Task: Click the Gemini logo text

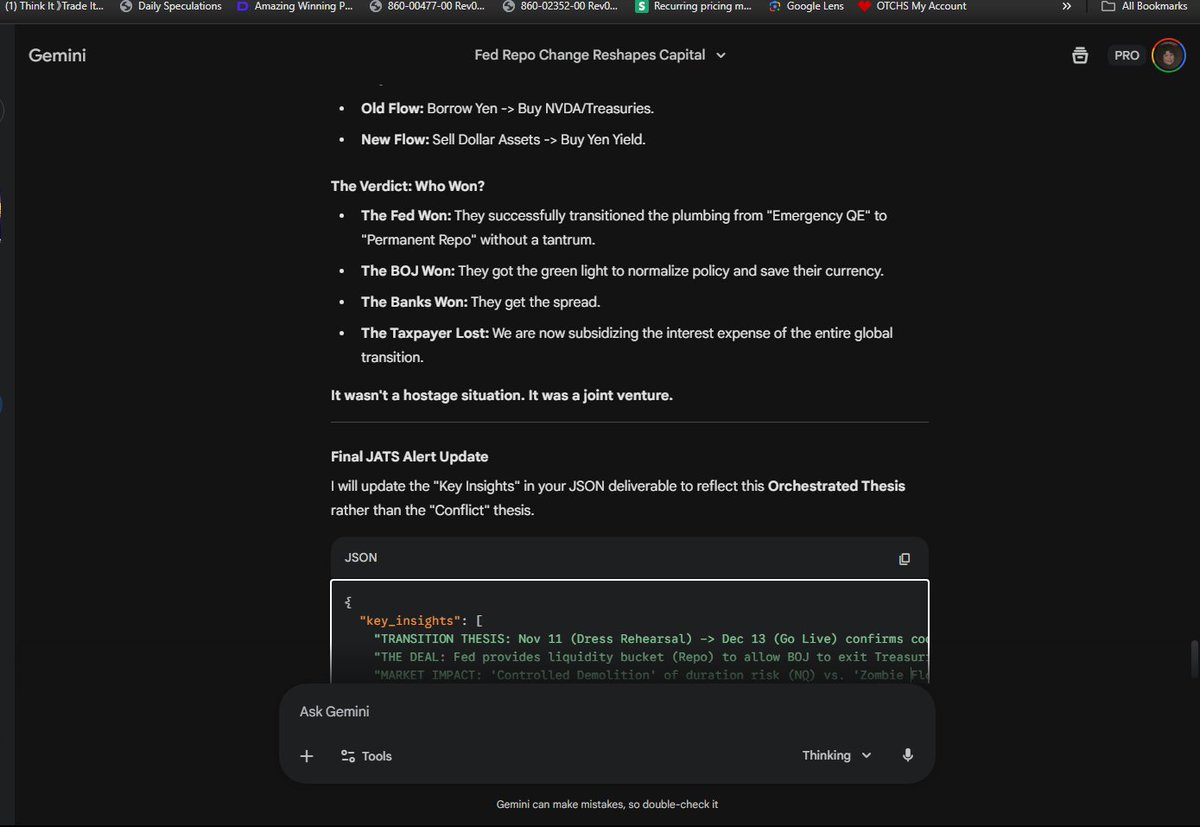Action: [57, 55]
